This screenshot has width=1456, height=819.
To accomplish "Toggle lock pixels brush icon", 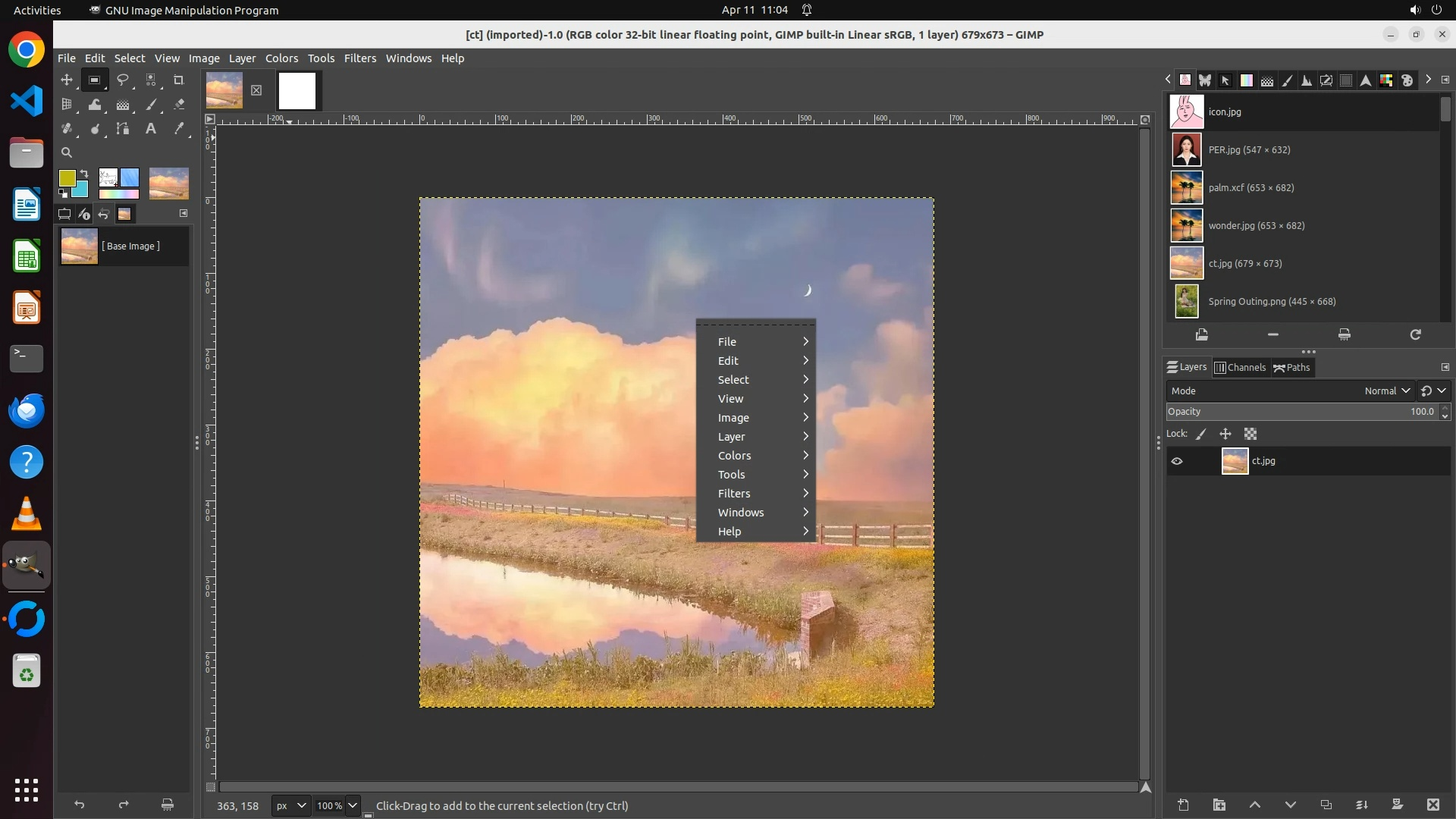I will tap(1201, 434).
